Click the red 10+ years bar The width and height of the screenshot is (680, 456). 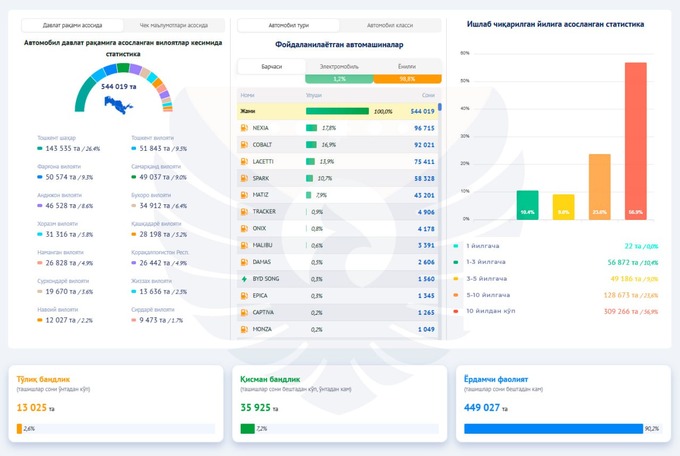[x=635, y=140]
